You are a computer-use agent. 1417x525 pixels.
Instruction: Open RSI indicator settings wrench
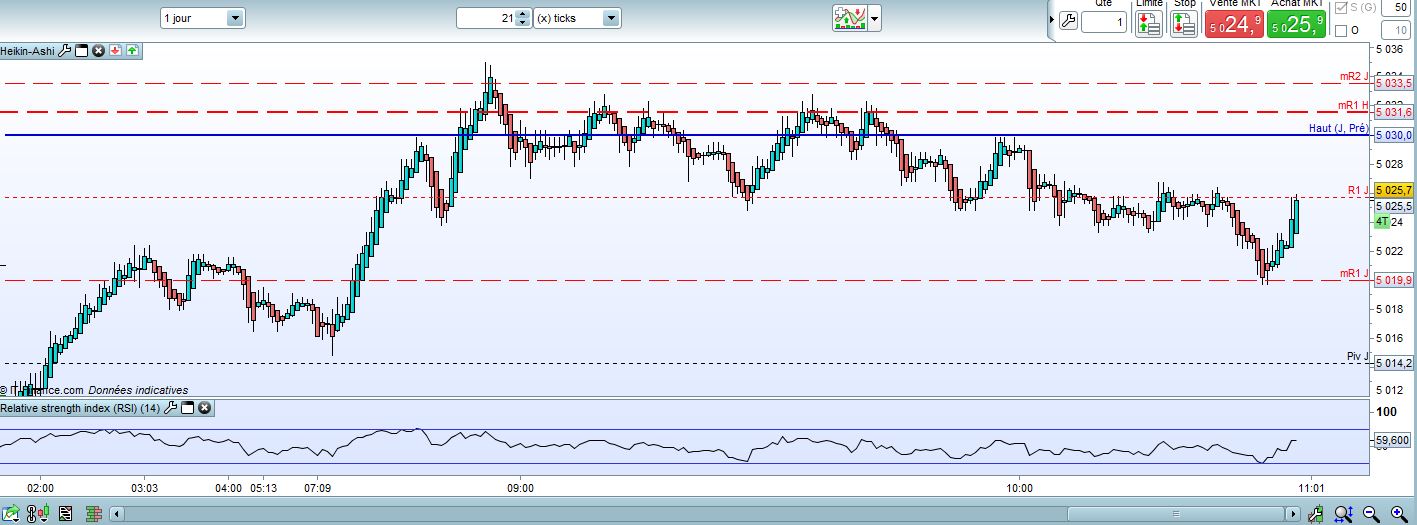click(x=171, y=408)
